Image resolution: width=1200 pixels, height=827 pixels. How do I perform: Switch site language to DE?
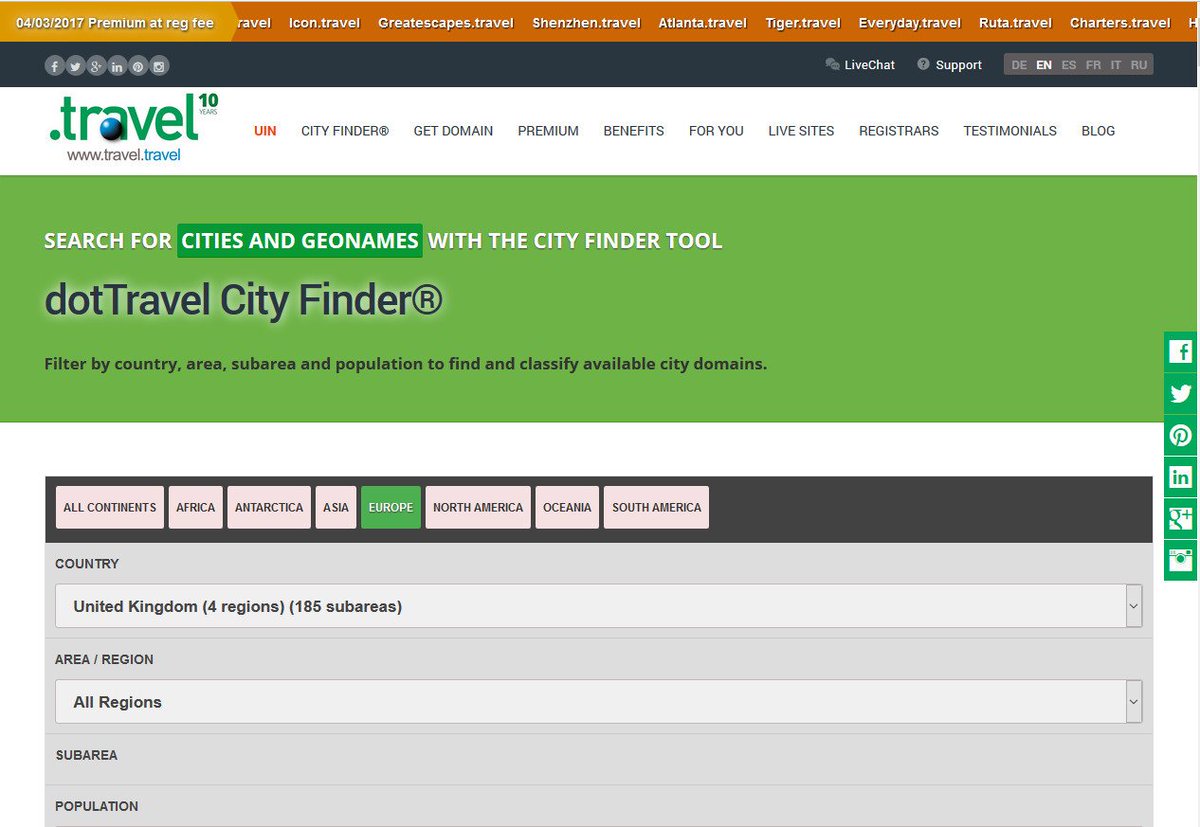1019,65
